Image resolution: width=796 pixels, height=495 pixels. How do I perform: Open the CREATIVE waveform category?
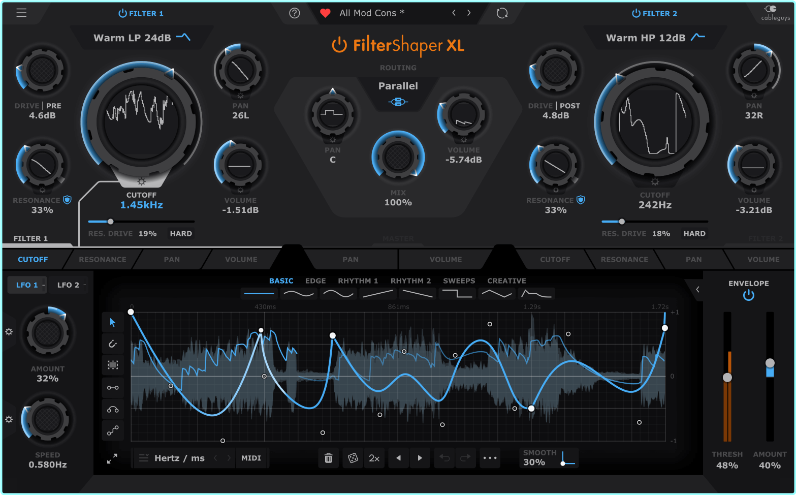point(507,281)
